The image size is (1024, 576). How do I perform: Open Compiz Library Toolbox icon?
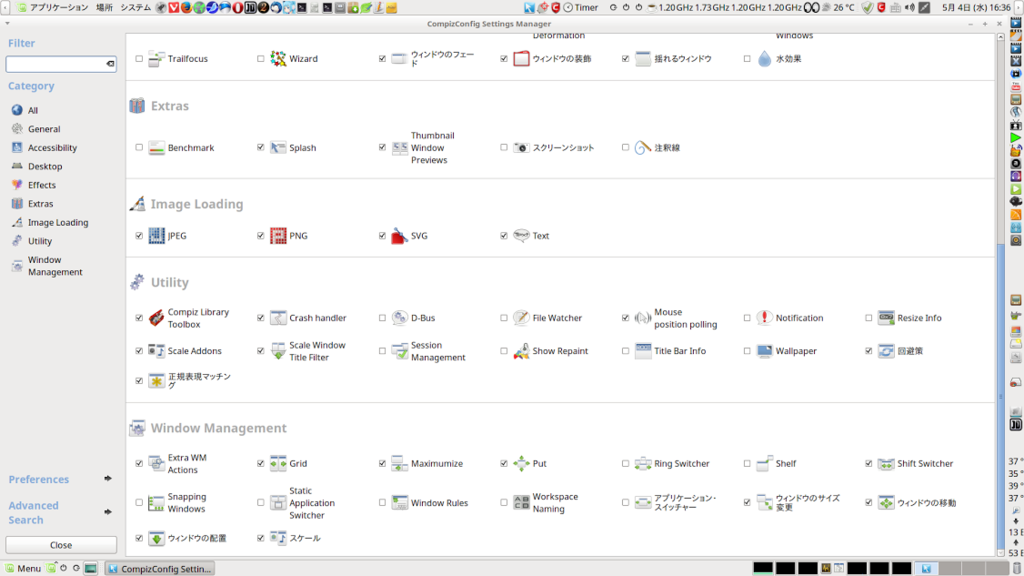click(156, 318)
